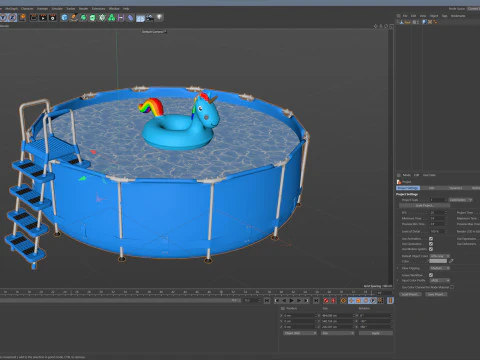Open the Default Object Color dropdown
Viewport: 480px width, 360px height.
click(x=440, y=256)
